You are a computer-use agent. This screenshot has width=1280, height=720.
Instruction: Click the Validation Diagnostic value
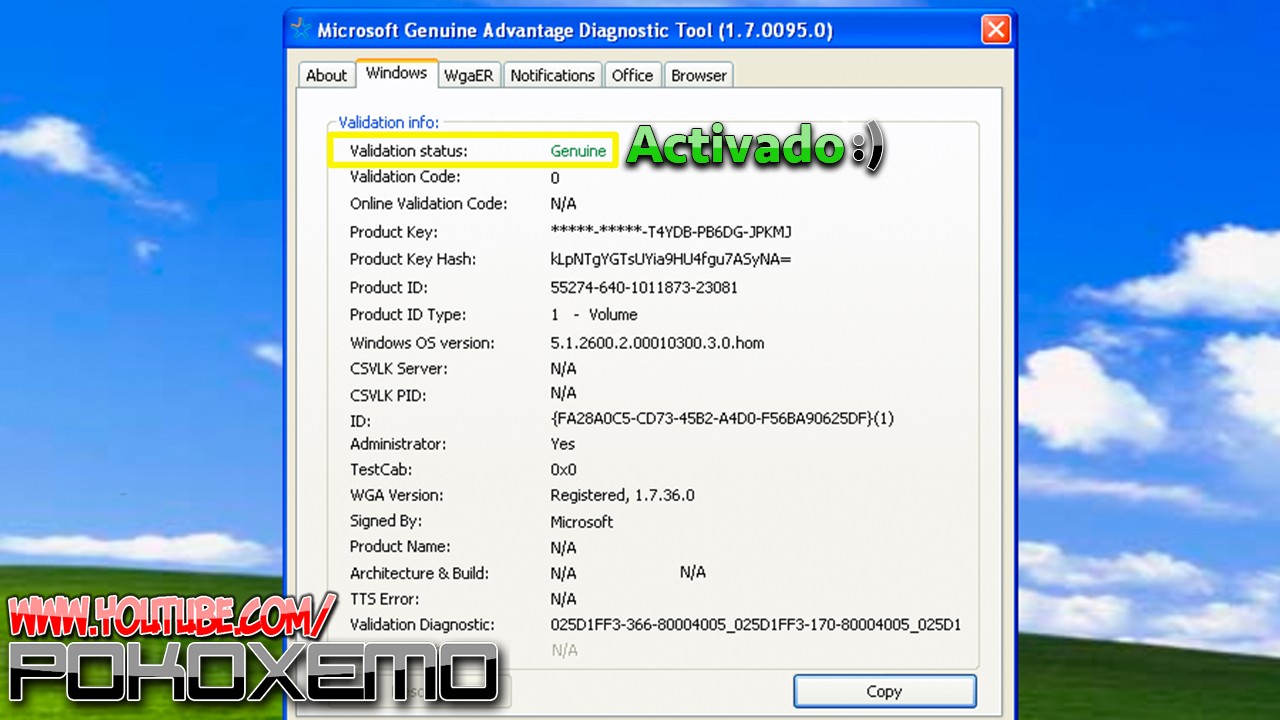pos(755,625)
